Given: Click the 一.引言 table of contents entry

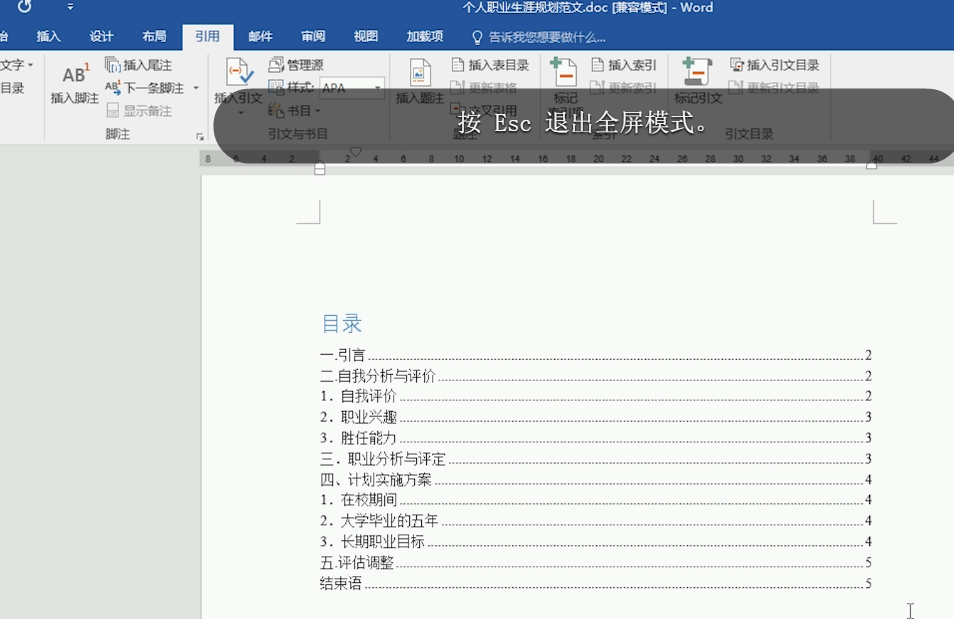Looking at the screenshot, I should 596,354.
